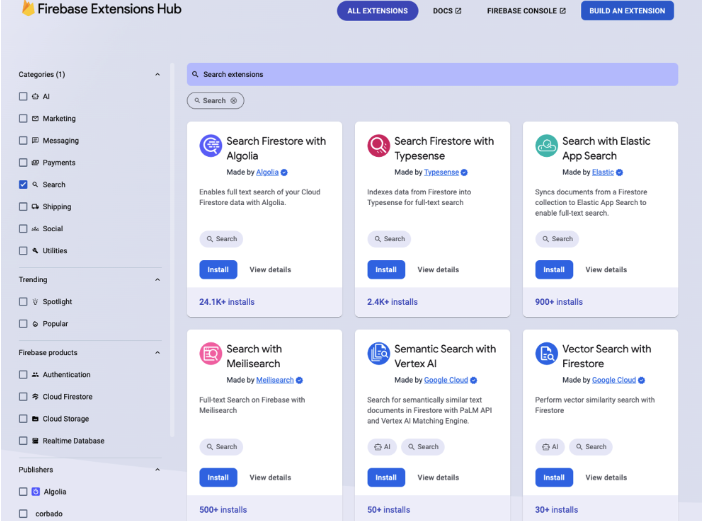Click the 24.1K+ installs text
The image size is (702, 521).
click(x=227, y=302)
